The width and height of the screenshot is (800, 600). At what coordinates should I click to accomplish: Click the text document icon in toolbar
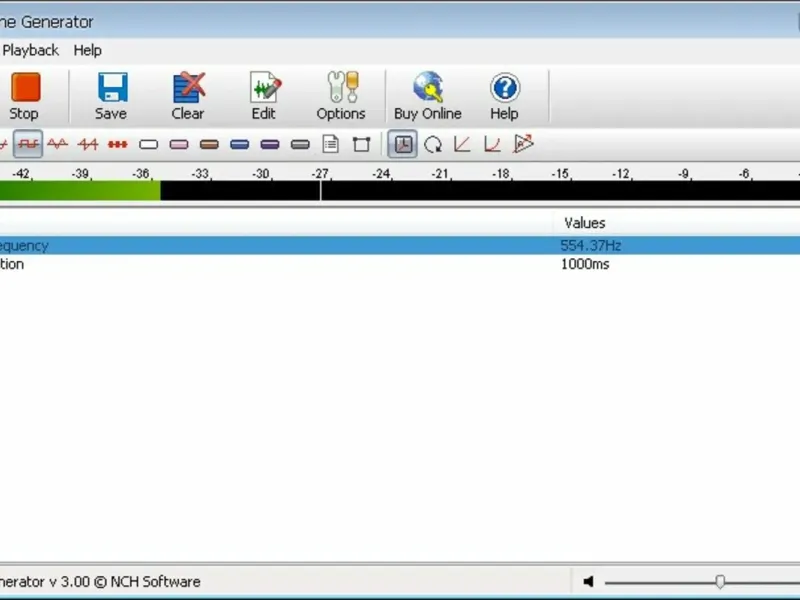331,144
